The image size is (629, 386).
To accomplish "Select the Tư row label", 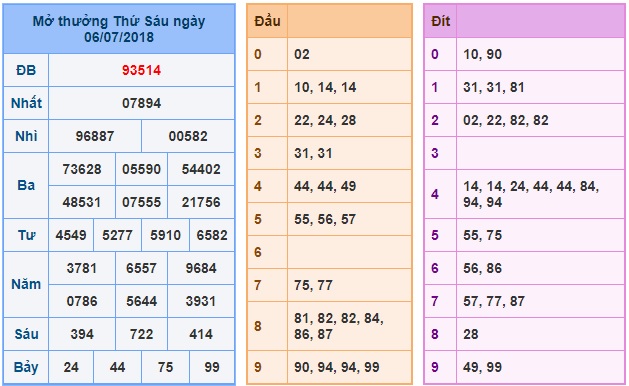I will pos(26,235).
